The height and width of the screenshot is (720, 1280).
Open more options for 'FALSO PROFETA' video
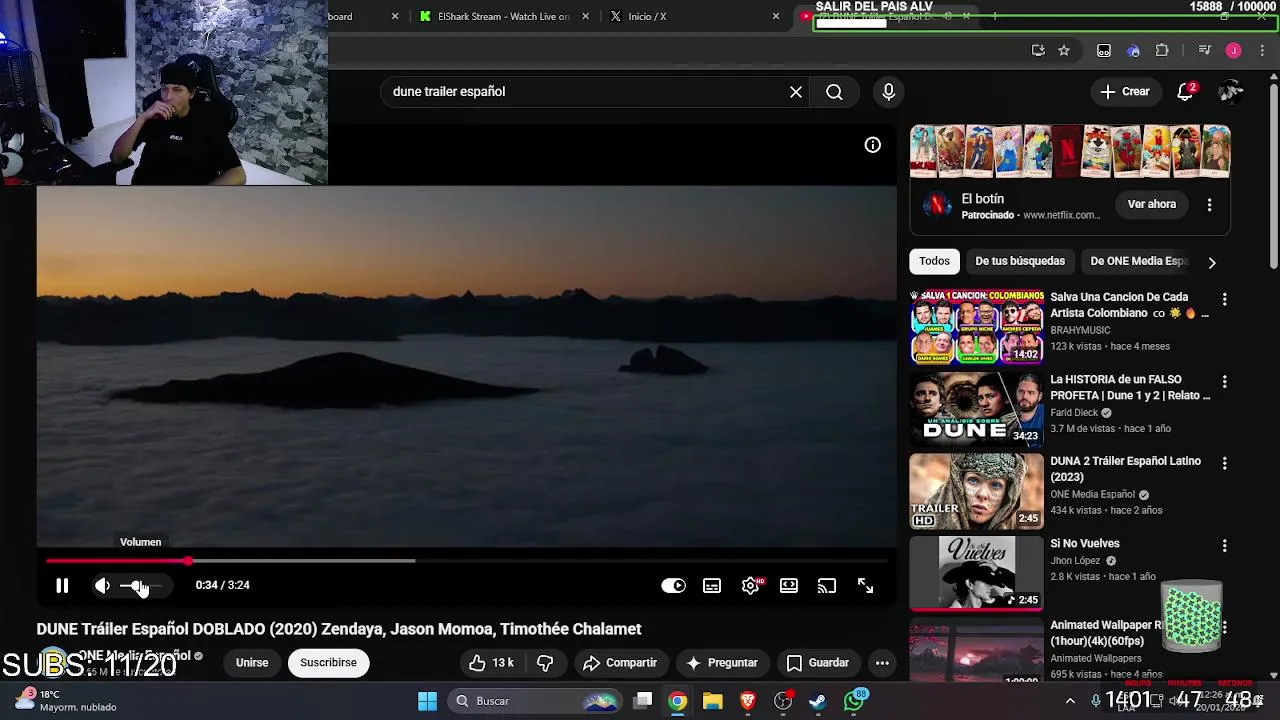1224,382
